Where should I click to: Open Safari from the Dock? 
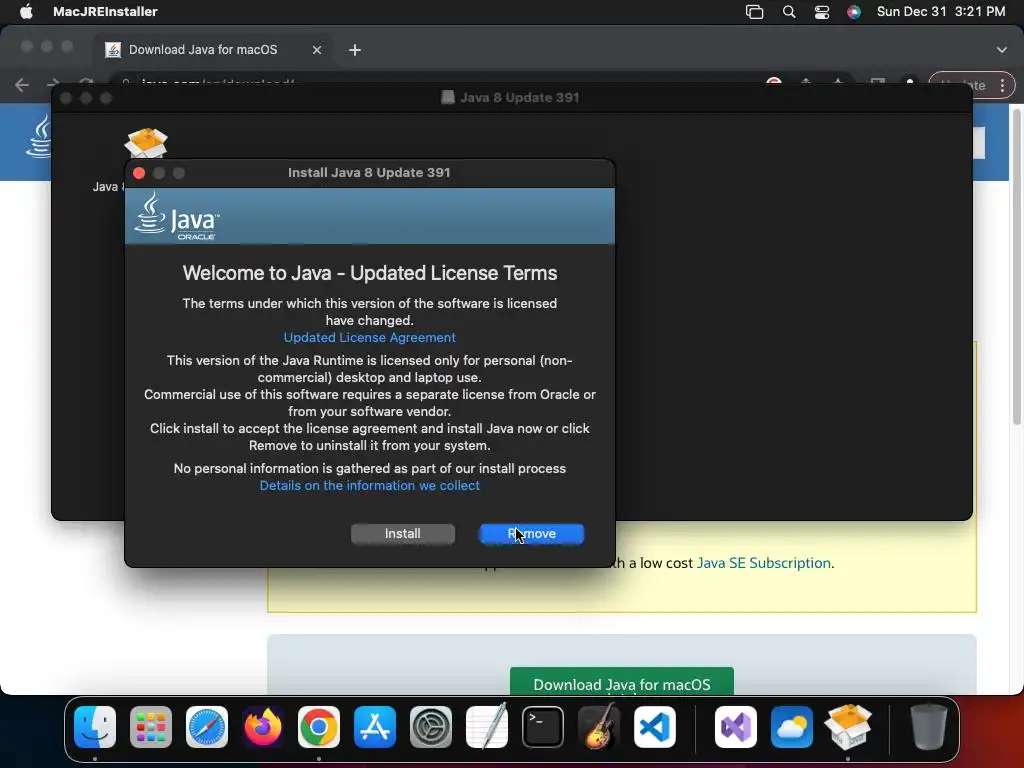click(x=207, y=727)
